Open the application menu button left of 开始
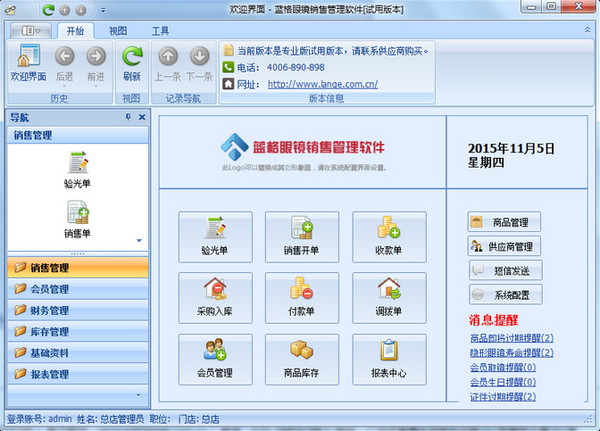600x431 pixels. coord(31,31)
